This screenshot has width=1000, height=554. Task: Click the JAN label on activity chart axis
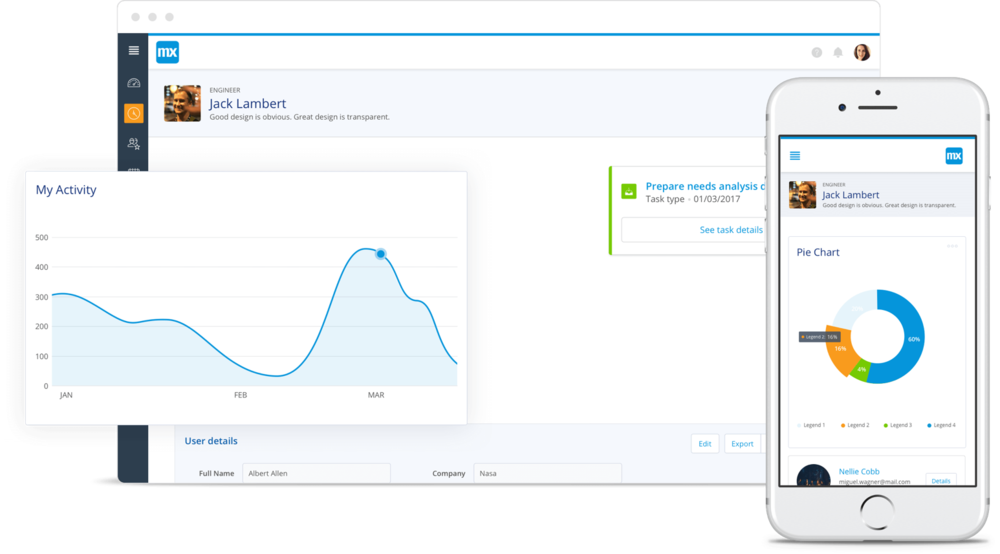coord(66,395)
